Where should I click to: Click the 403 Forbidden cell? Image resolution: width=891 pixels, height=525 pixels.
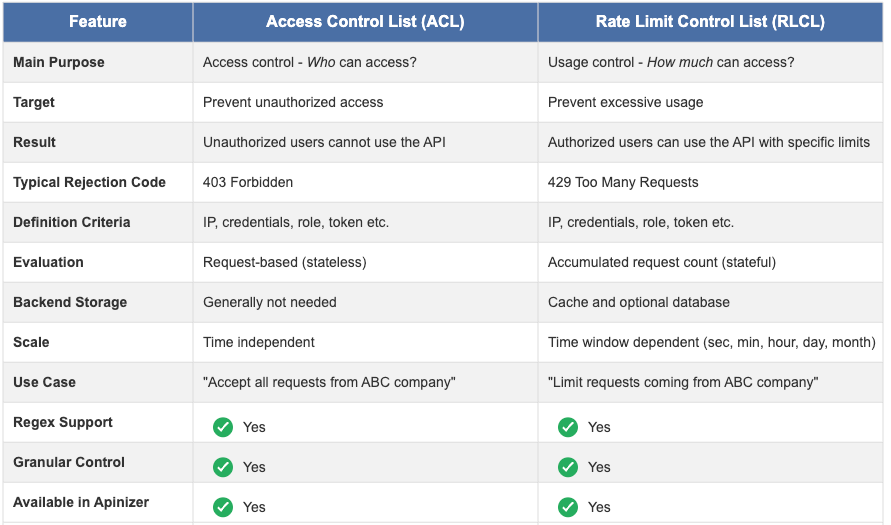248,182
